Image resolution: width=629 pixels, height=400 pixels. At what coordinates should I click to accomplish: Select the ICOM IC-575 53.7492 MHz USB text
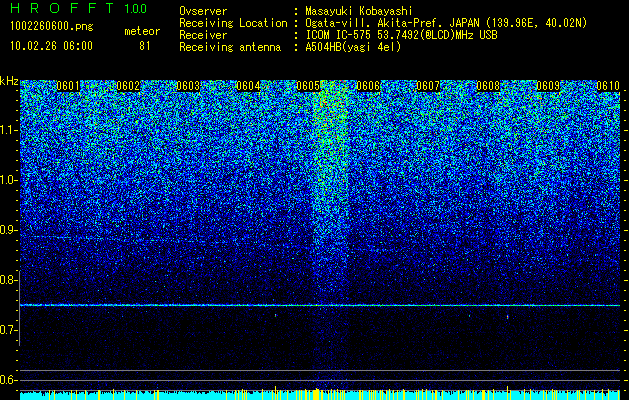(401, 35)
